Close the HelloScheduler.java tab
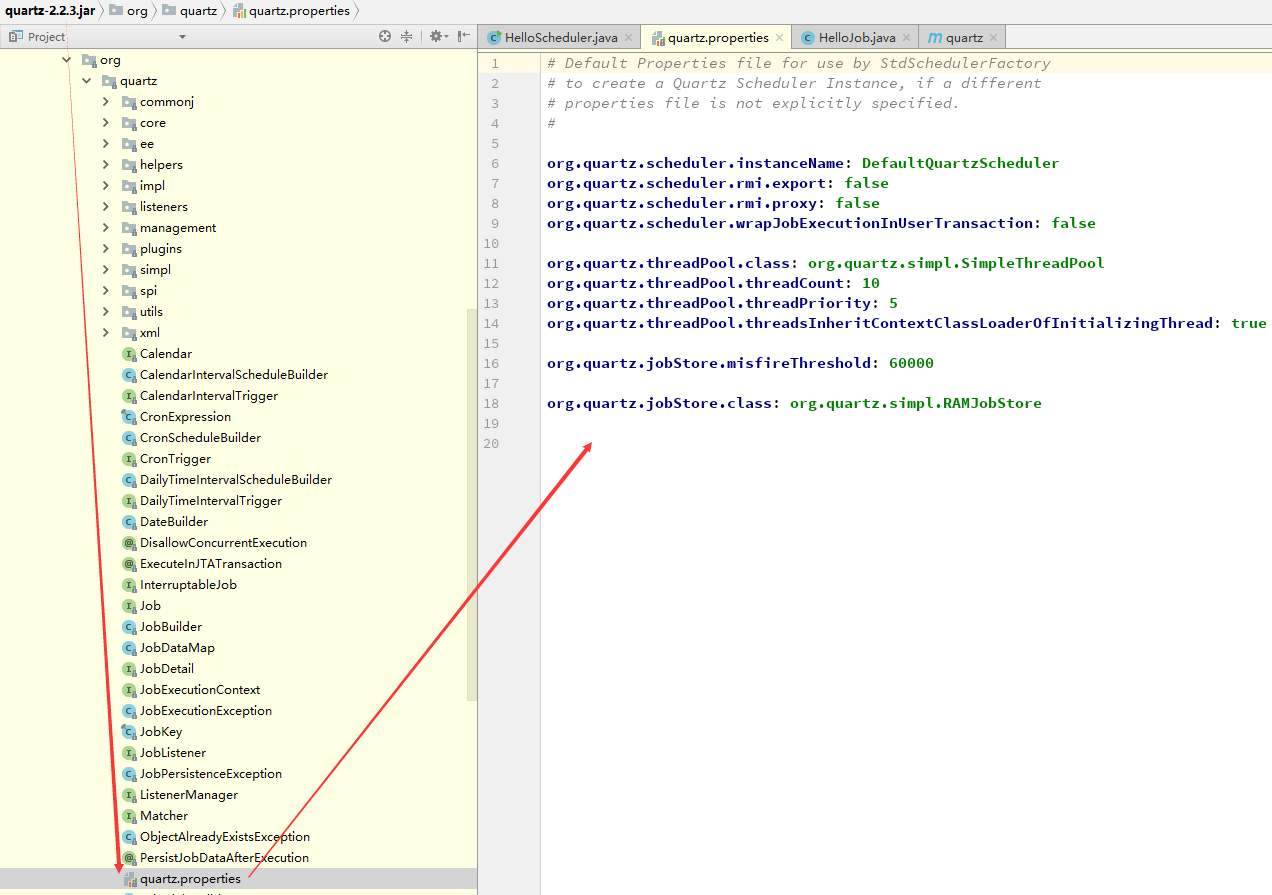Screen dimensions: 1272x895 [x=629, y=38]
